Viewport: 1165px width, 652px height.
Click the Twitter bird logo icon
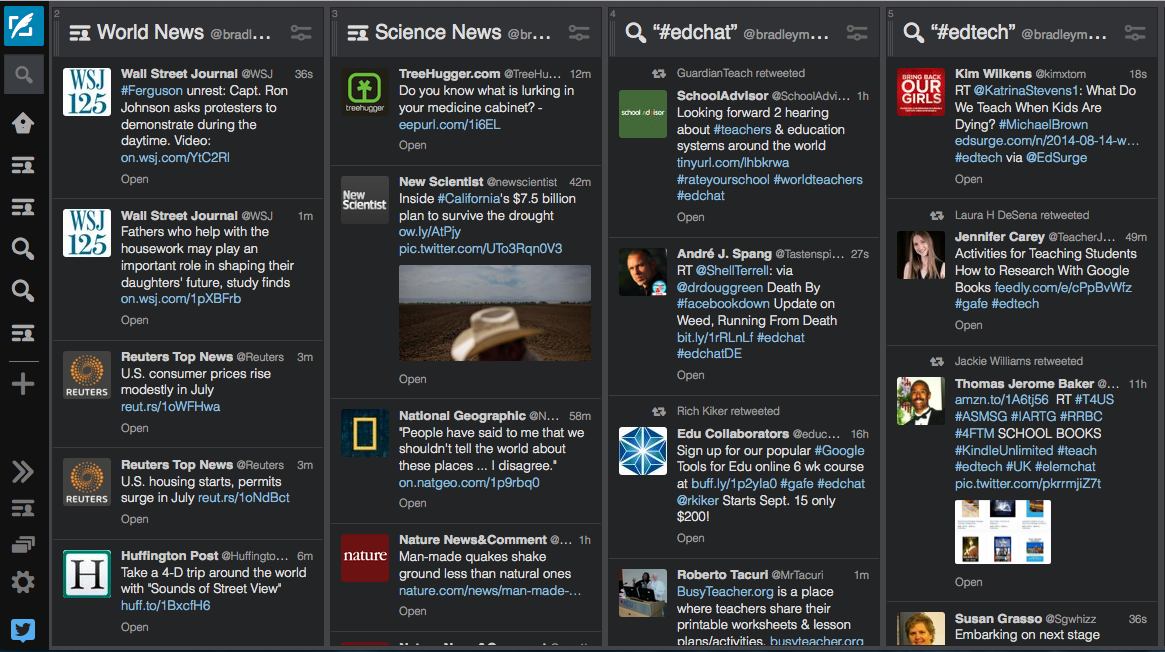click(x=23, y=630)
